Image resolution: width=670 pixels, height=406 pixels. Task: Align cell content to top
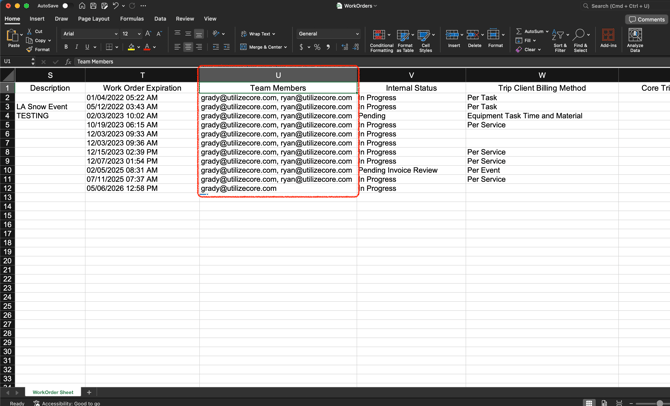[177, 33]
